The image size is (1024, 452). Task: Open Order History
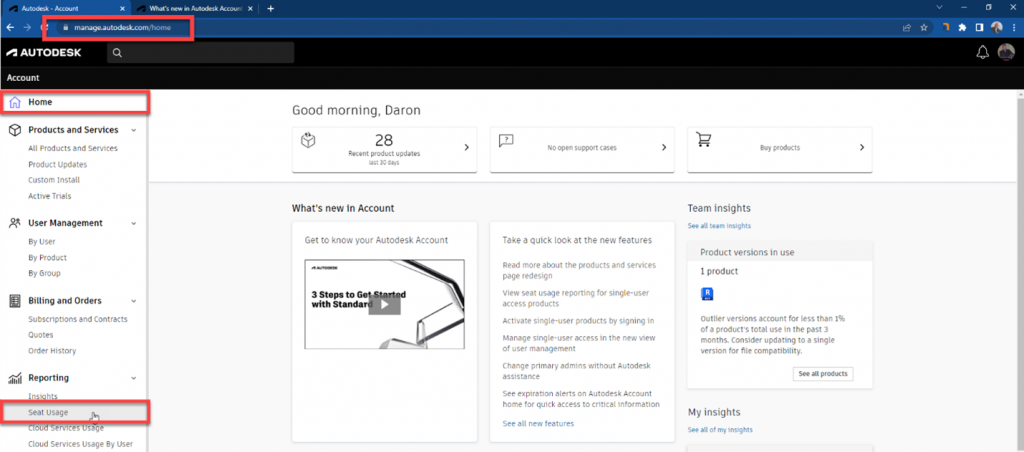52,351
